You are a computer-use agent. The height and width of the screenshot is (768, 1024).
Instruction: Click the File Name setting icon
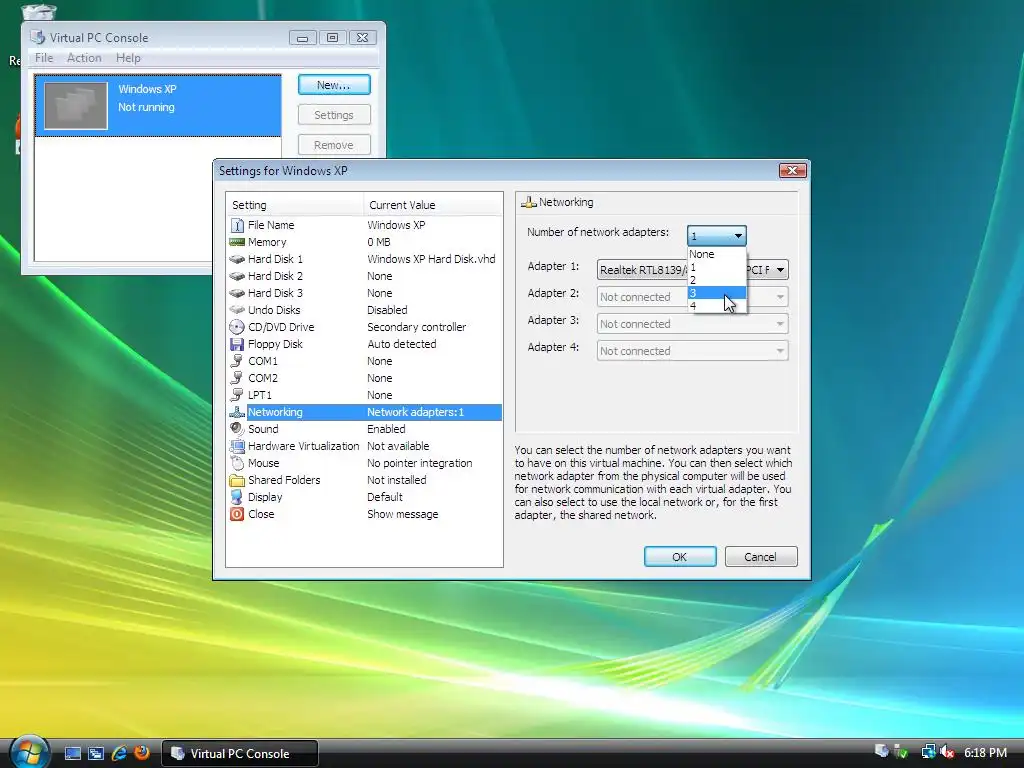click(x=237, y=225)
